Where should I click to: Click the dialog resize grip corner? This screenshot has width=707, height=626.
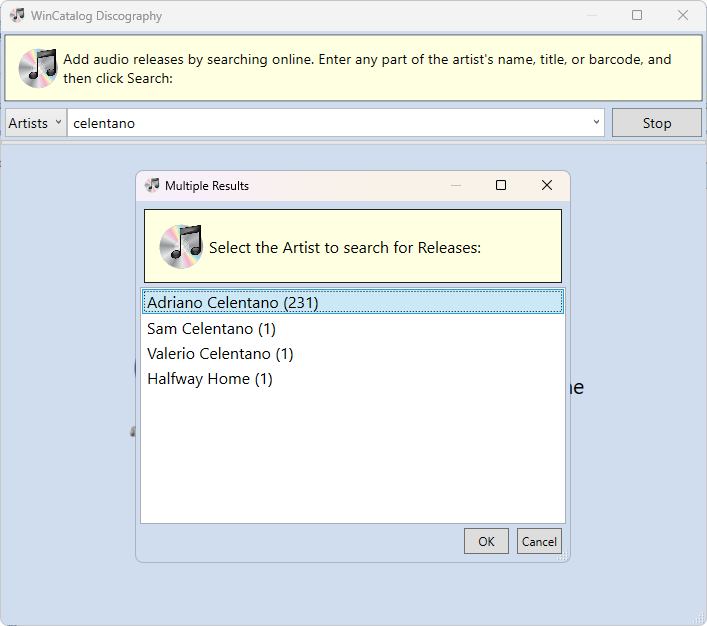tap(563, 553)
